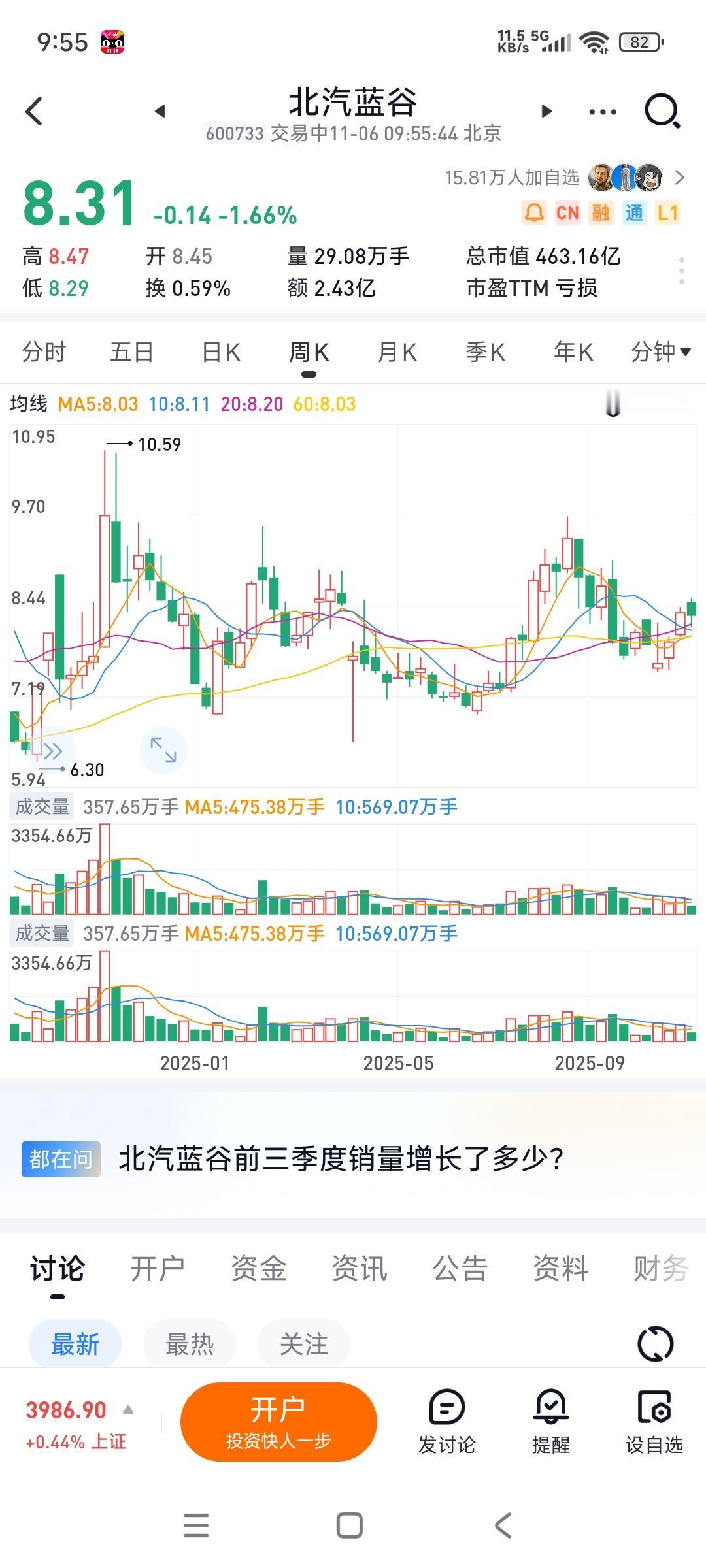Viewport: 706px width, 1568px height.
Task: Expand more quote data vertical dots
Action: [681, 270]
